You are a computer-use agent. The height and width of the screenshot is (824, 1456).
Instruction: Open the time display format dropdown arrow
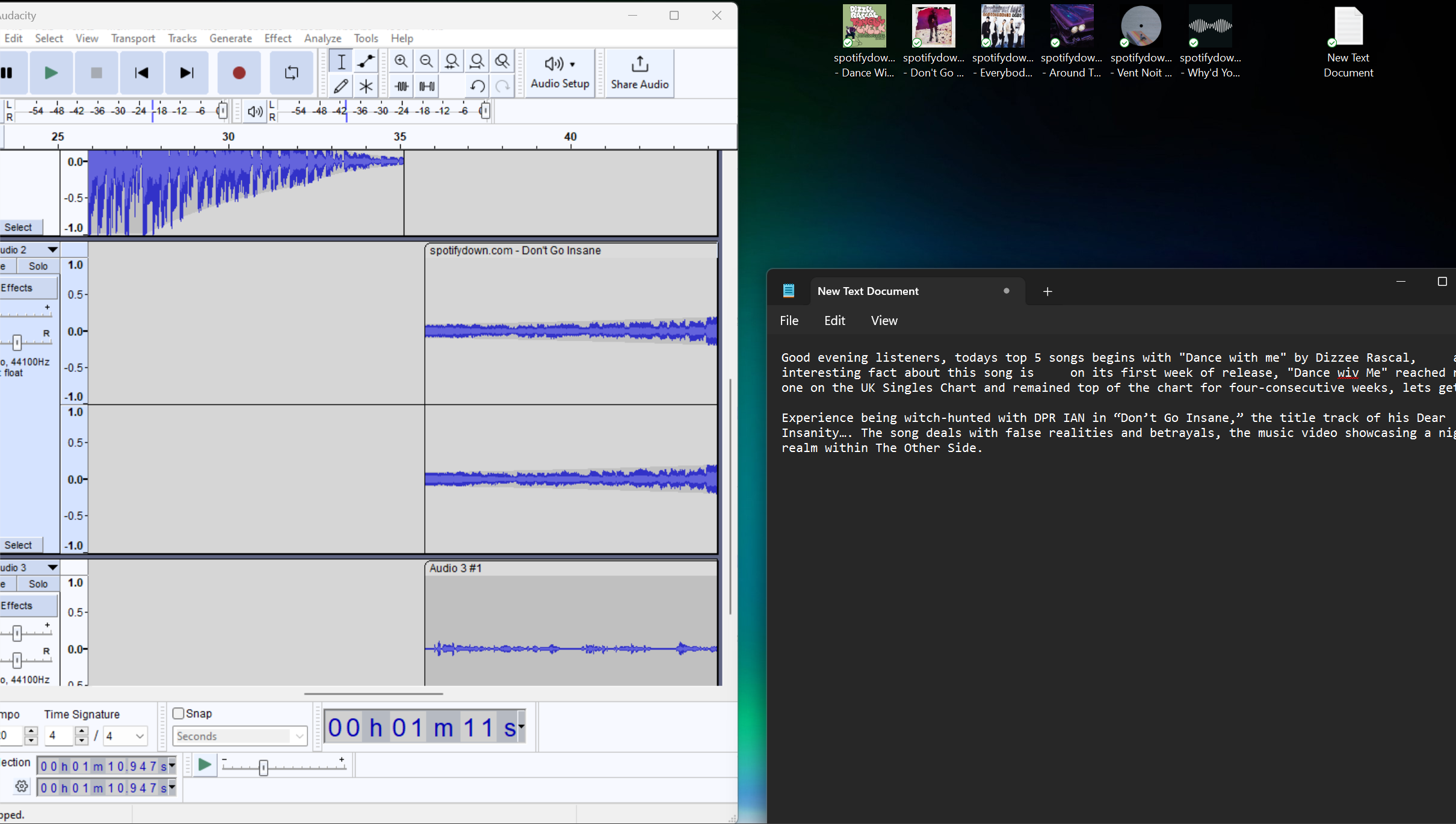521,726
